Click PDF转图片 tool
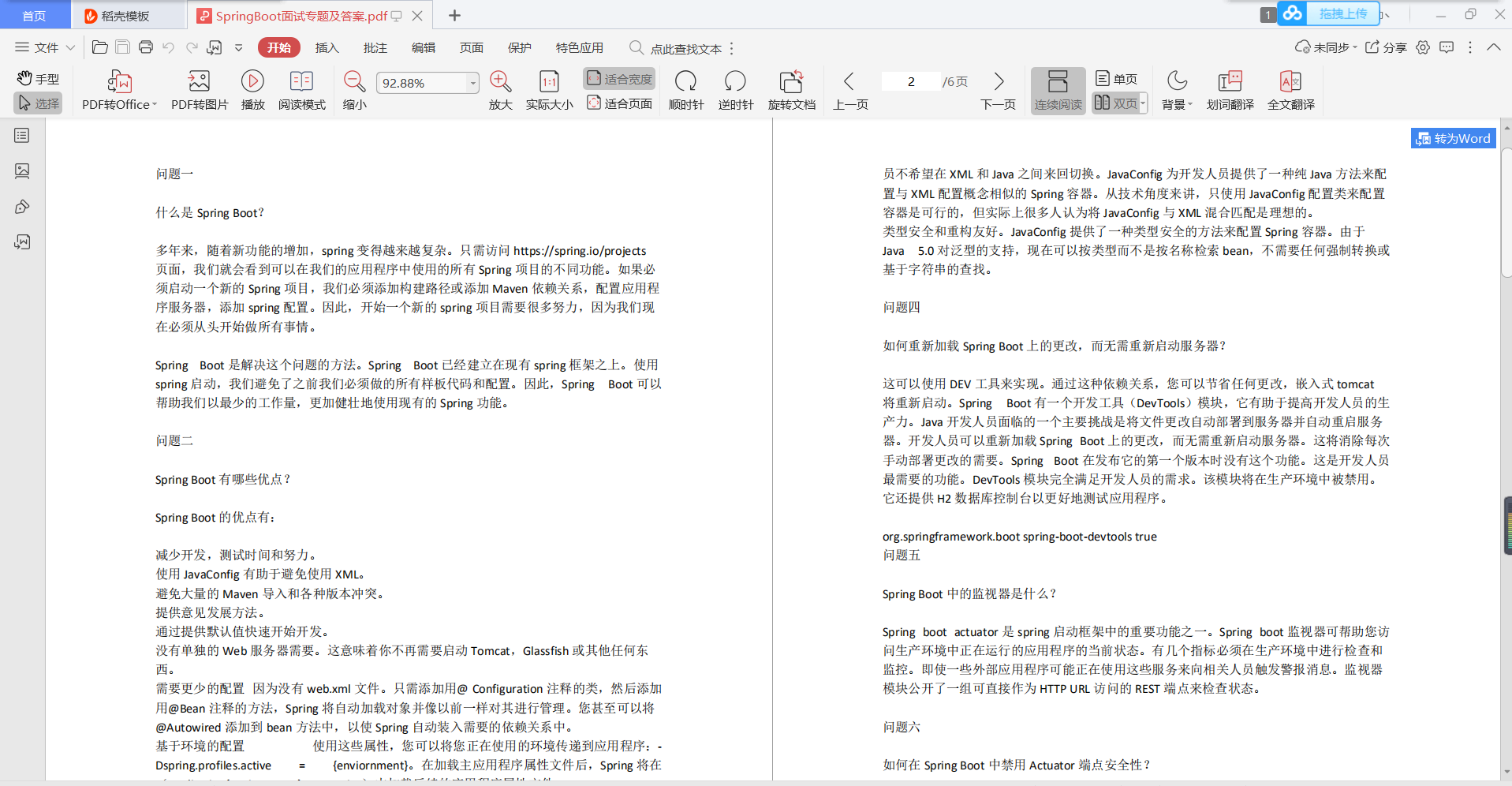The image size is (1512, 786). tap(200, 91)
